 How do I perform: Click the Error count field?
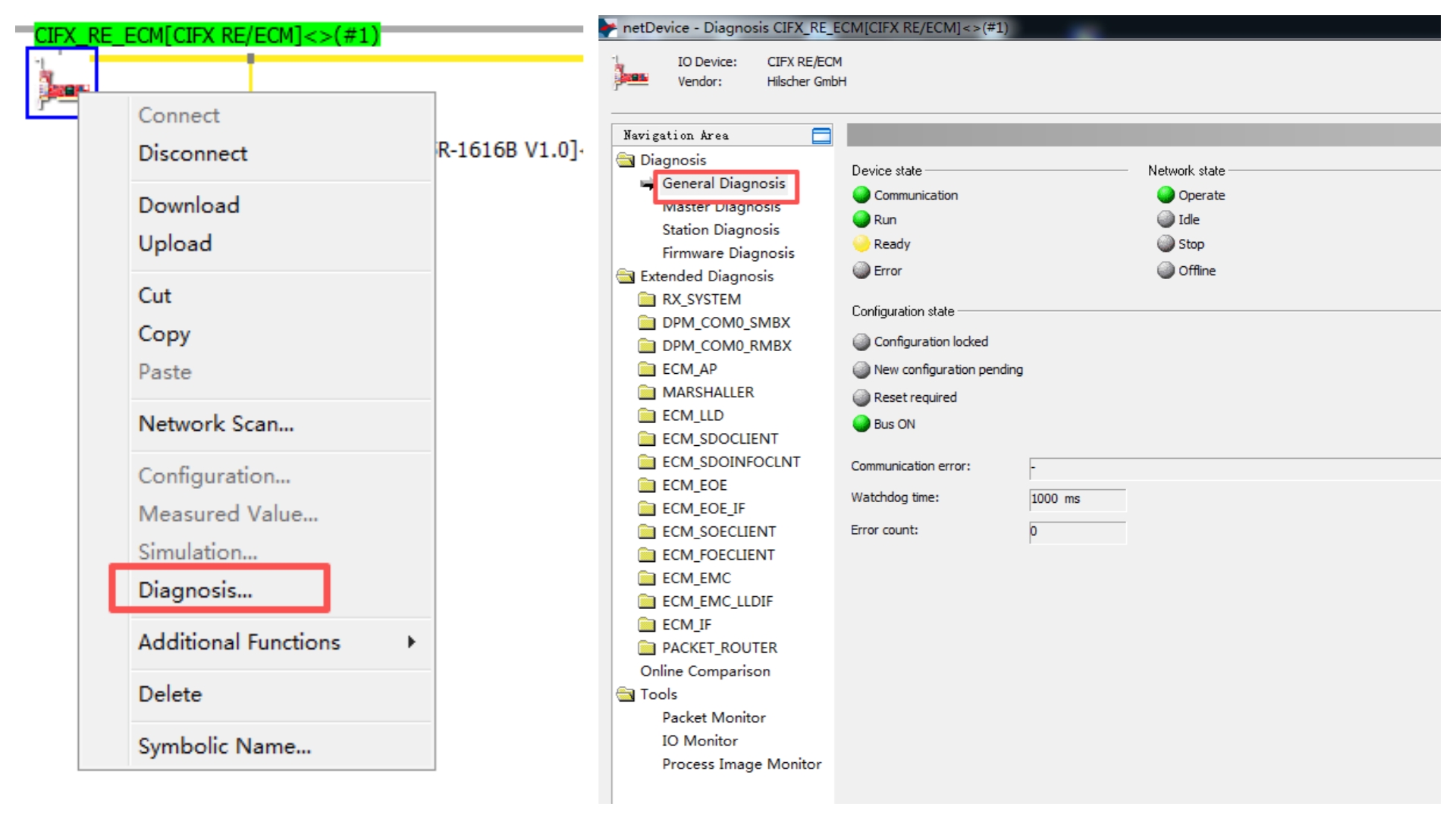pyautogui.click(x=1078, y=532)
